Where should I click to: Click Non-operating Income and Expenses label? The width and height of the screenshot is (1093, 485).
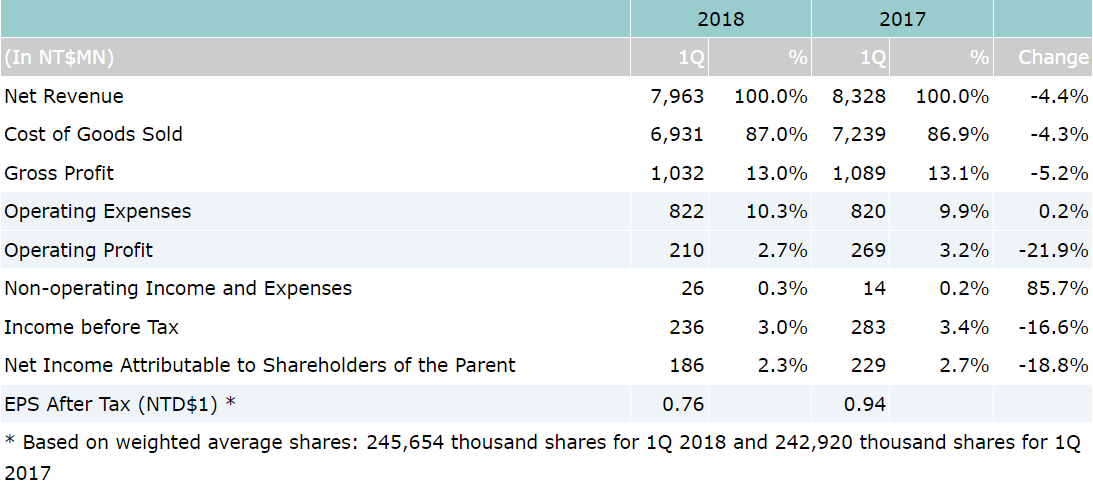[178, 288]
